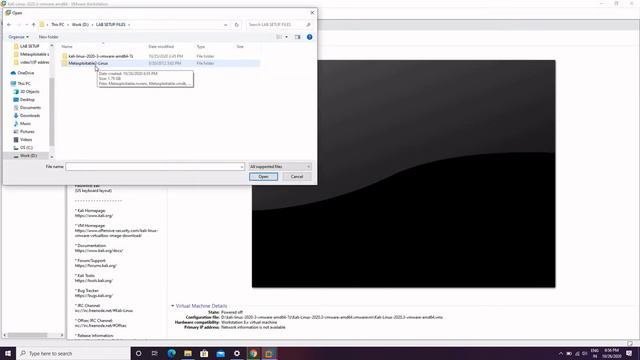This screenshot has width=640, height=360.
Task: Open Bug Tracker link in VMware
Action: point(94,296)
